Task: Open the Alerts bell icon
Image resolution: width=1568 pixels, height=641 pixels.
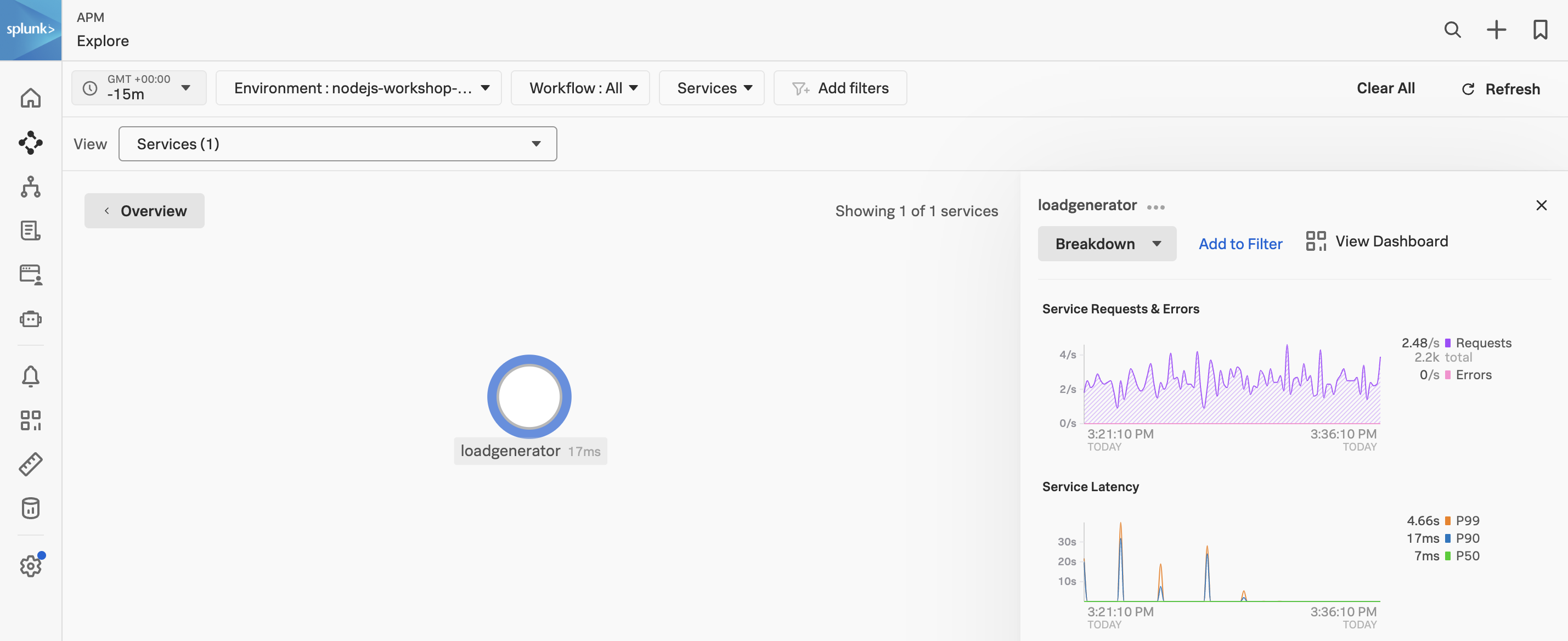Action: coord(30,376)
